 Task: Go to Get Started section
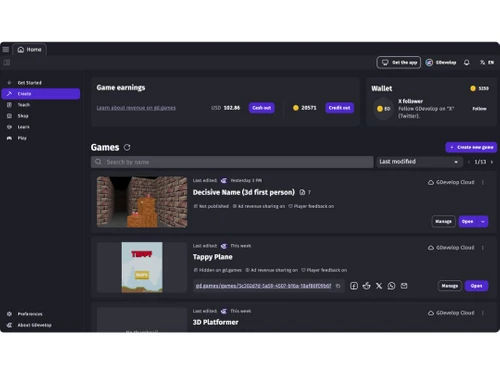click(x=41, y=83)
